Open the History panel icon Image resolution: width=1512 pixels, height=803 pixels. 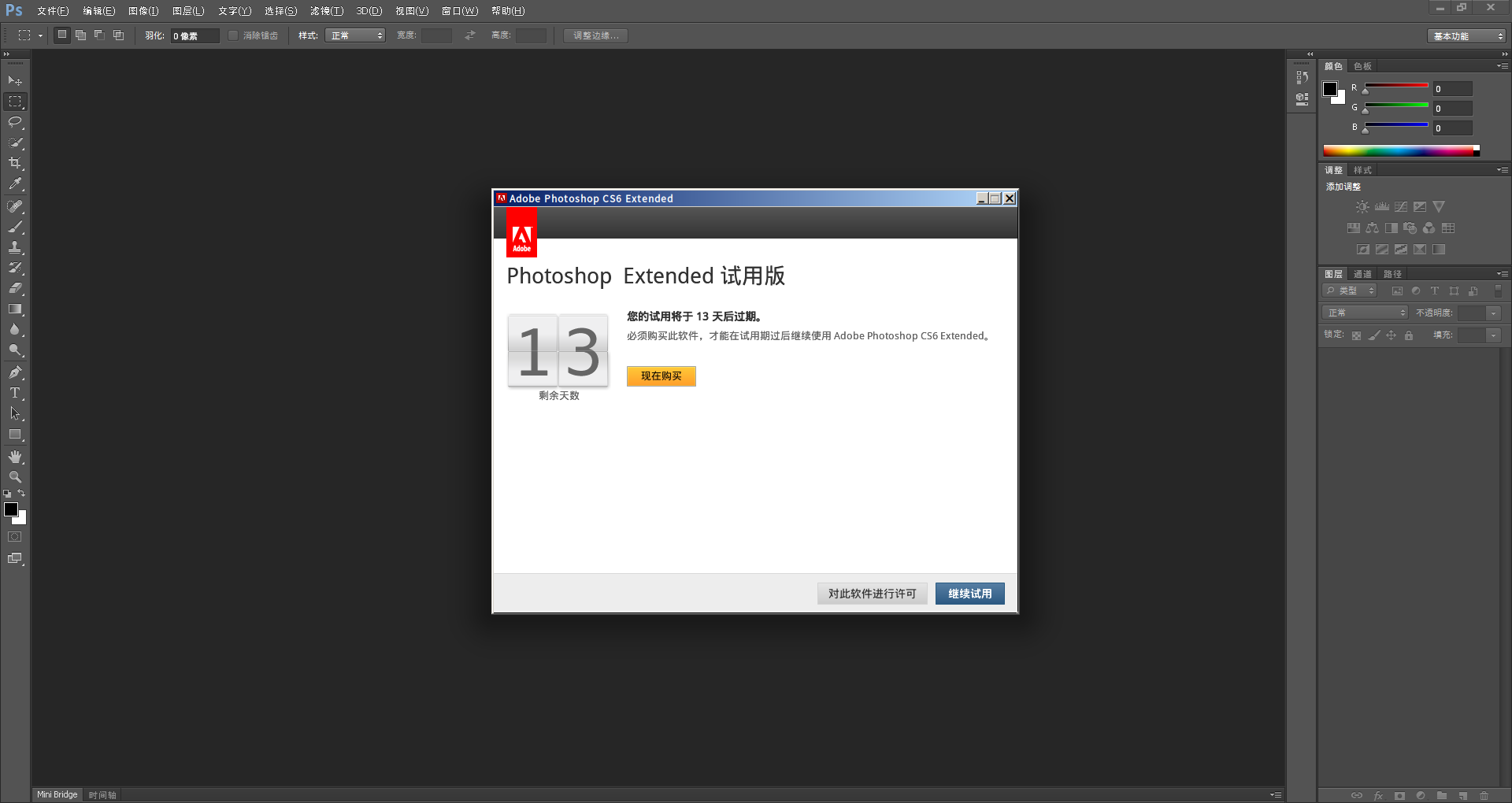(1302, 77)
